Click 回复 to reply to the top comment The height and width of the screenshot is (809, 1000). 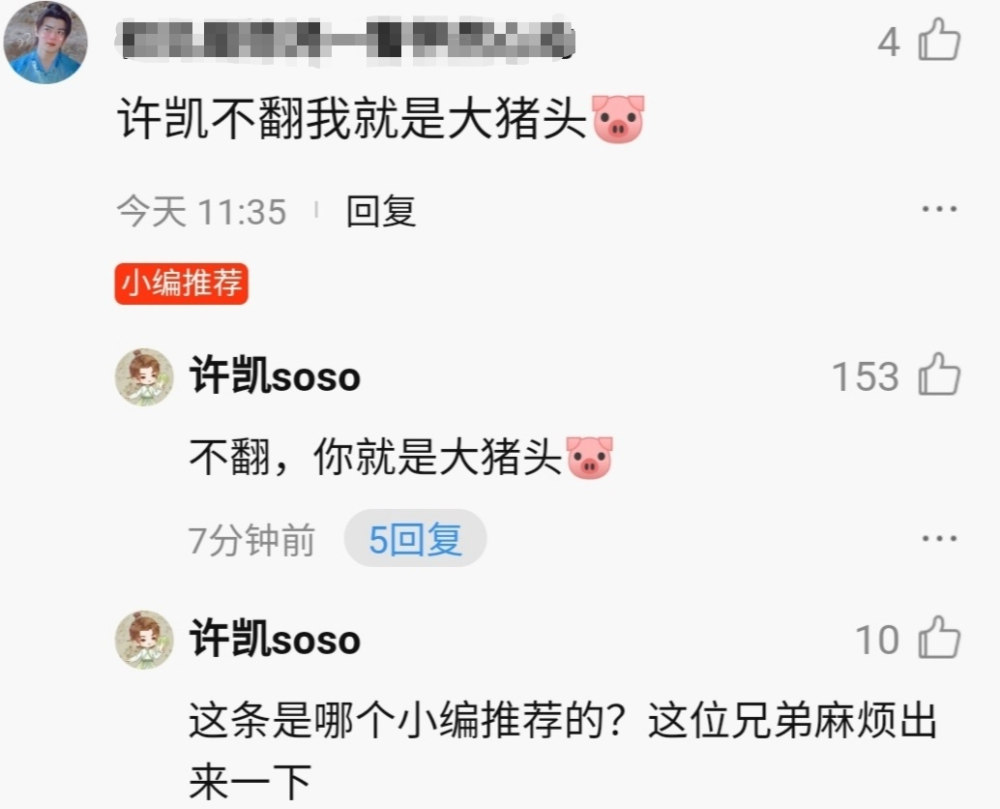tap(381, 211)
